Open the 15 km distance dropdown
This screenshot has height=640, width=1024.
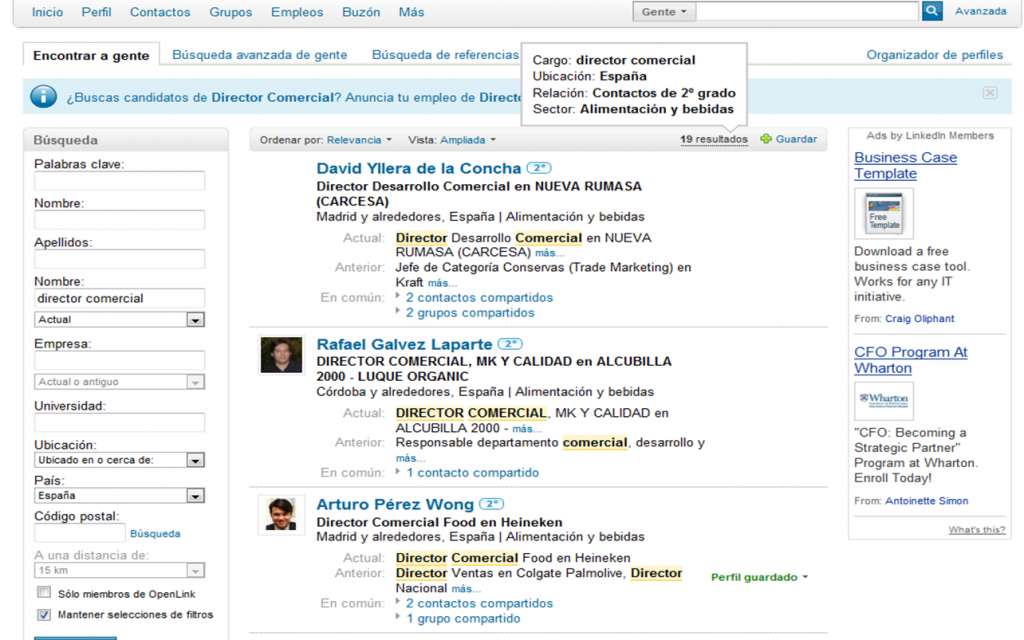[120, 570]
